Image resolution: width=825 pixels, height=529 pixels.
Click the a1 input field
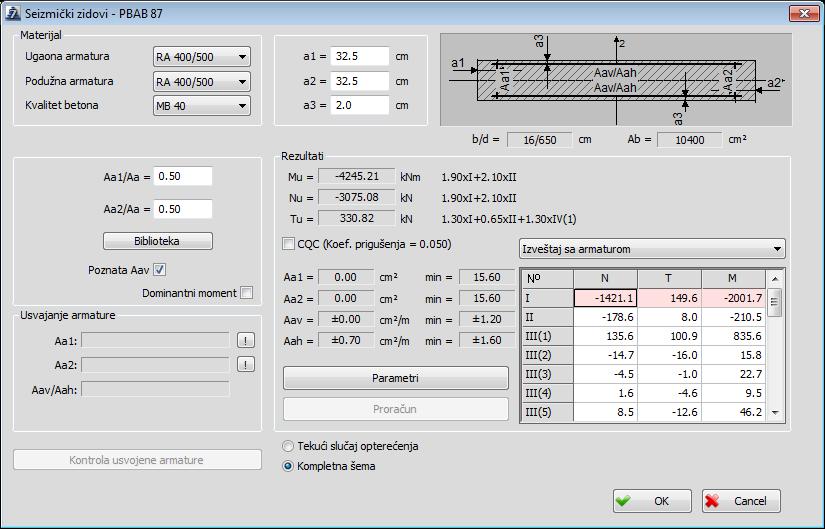(360, 56)
